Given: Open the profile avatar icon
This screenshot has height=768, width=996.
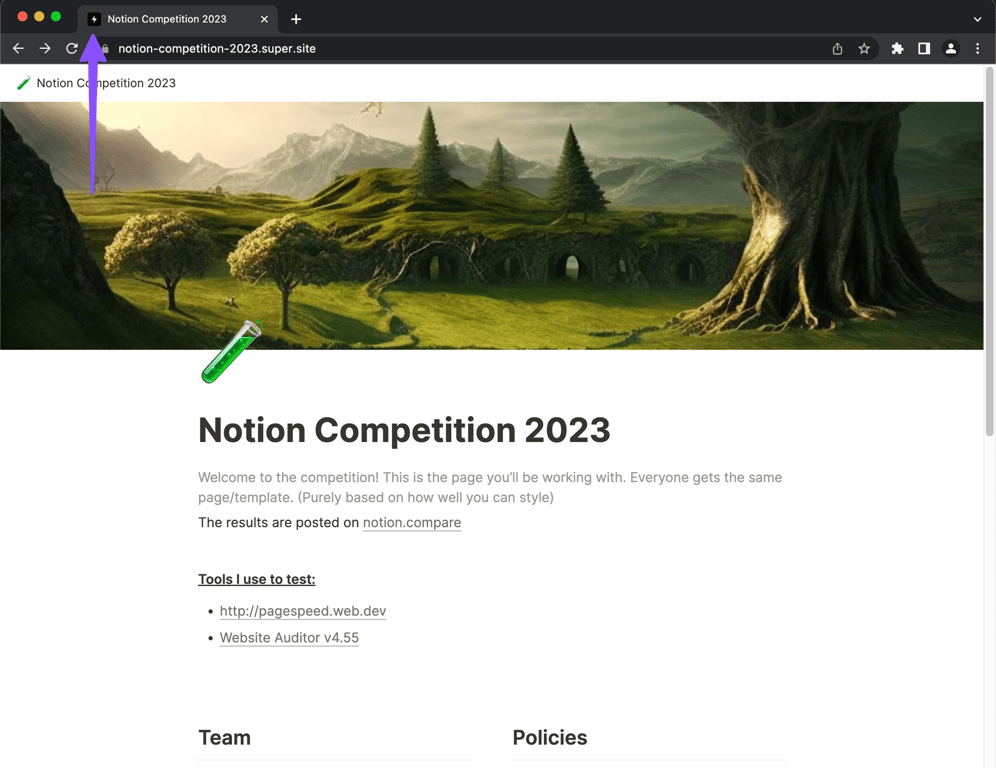Looking at the screenshot, I should 950,48.
